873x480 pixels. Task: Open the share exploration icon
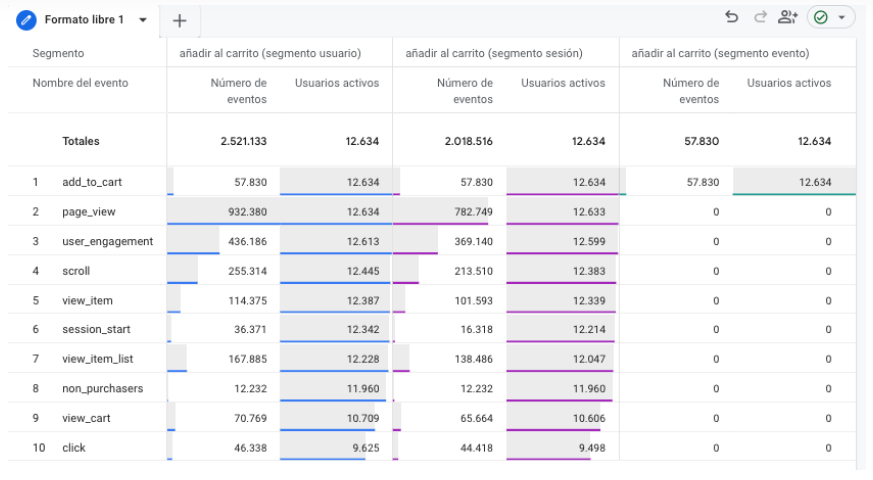pyautogui.click(x=787, y=17)
